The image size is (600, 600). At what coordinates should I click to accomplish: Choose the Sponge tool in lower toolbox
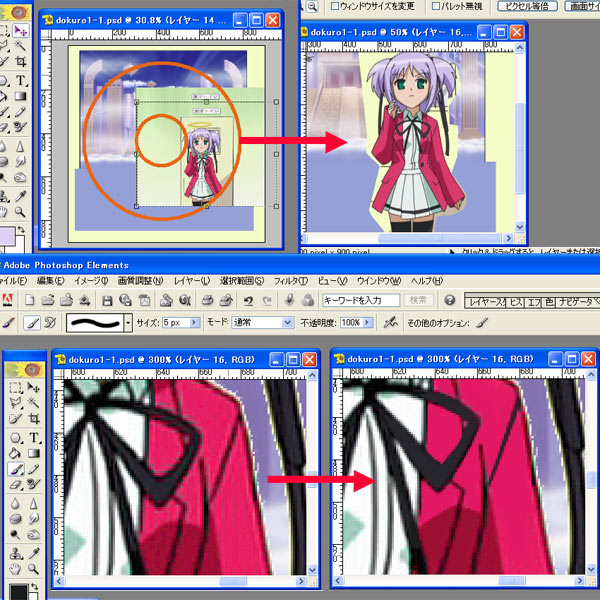click(x=16, y=519)
